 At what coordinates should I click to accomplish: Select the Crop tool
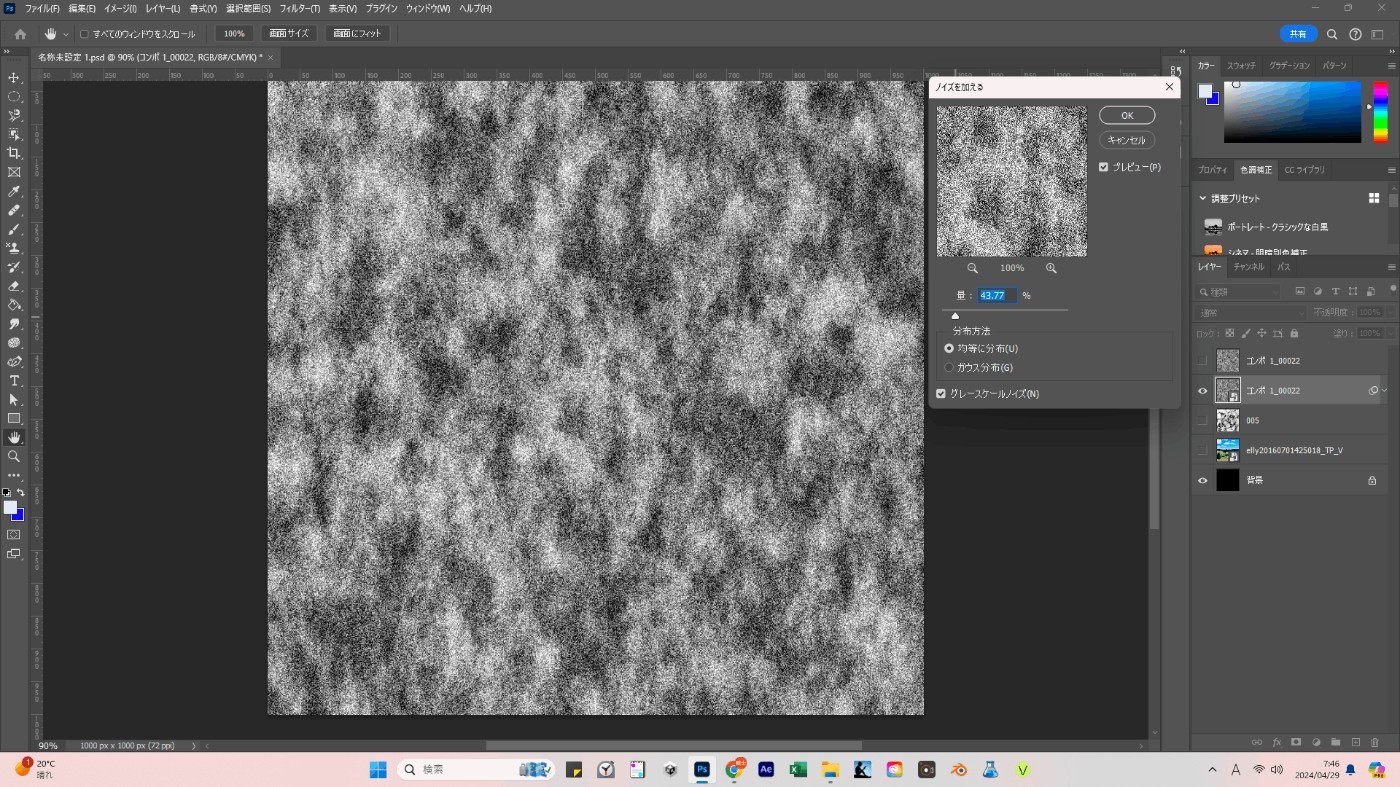(x=14, y=153)
